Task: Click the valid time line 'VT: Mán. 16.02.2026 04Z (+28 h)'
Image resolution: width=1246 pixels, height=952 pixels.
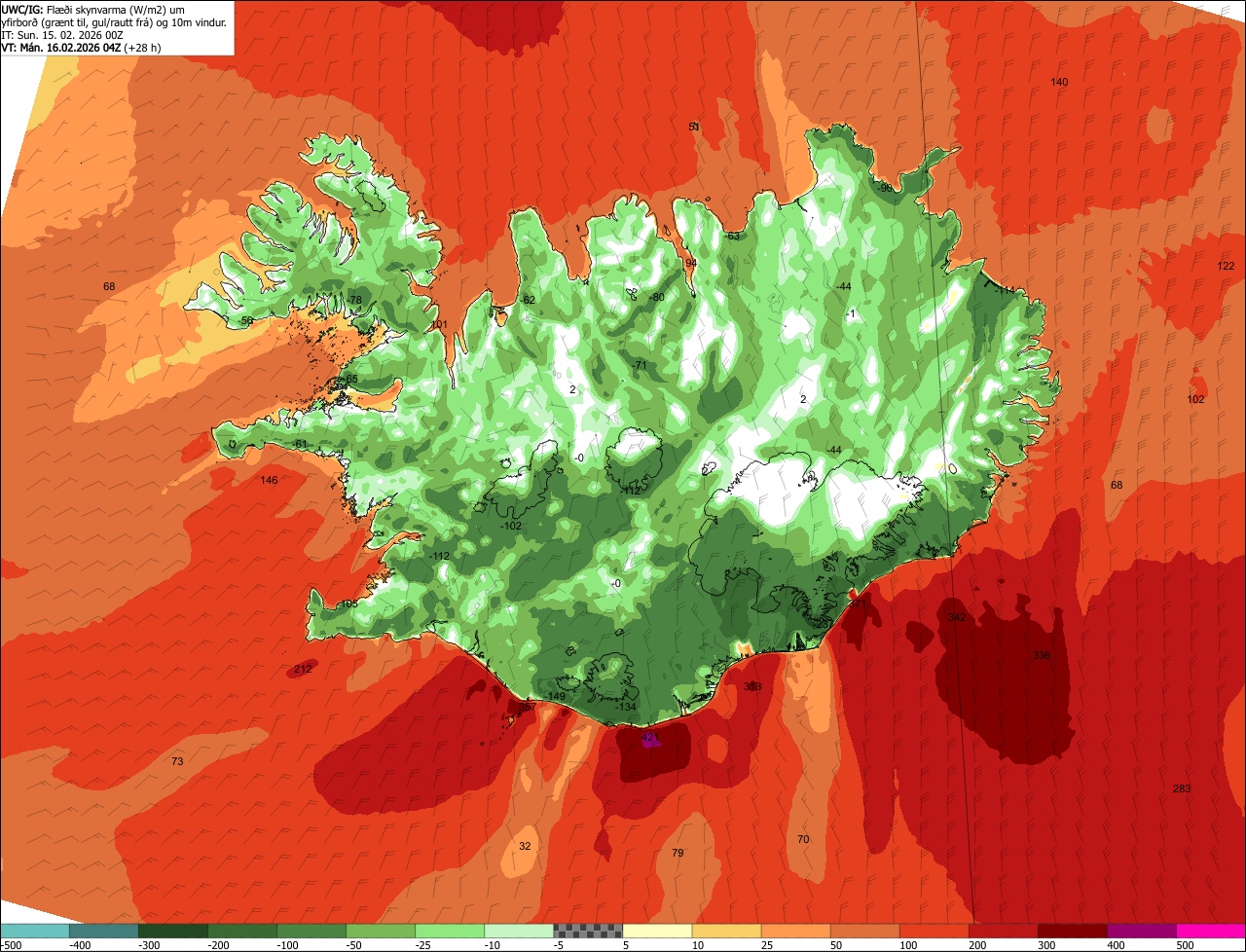Action: [x=81, y=47]
